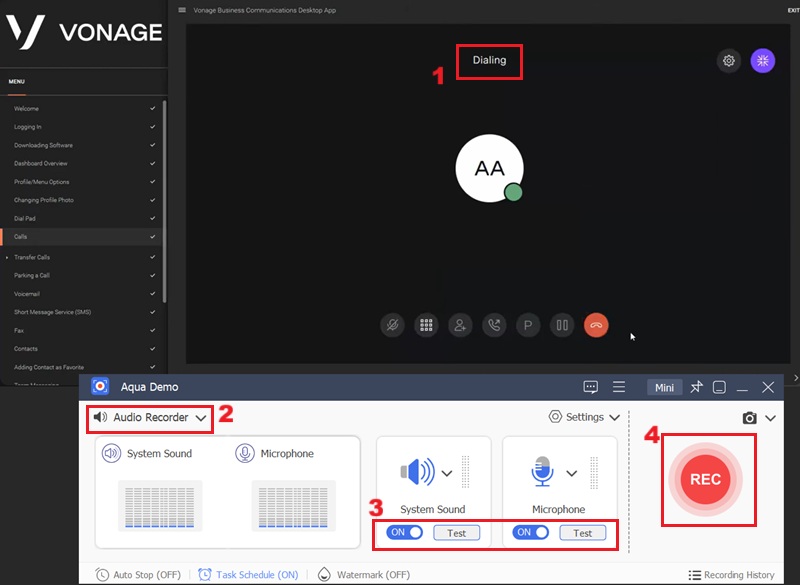Click the transfer call icon
Viewport: 800px width, 585px height.
tap(494, 325)
